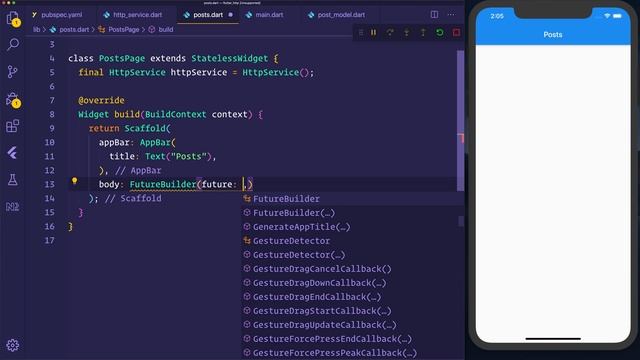Open editor more actions menu
Screen dimensions: 640x360
451,15
